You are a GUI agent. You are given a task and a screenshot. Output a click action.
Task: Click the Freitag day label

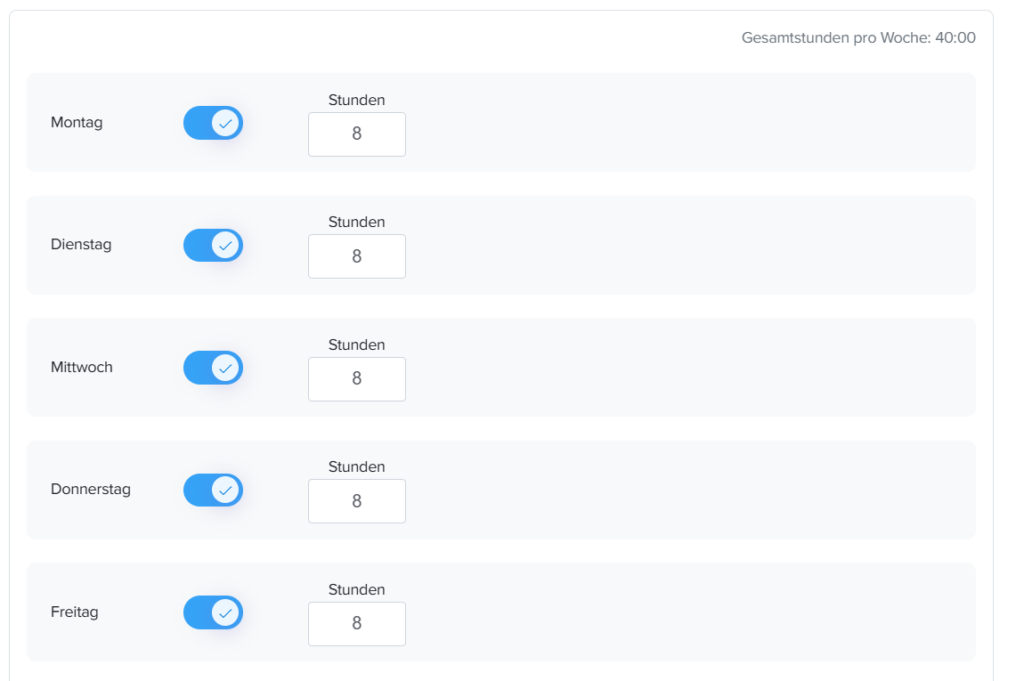(x=75, y=612)
